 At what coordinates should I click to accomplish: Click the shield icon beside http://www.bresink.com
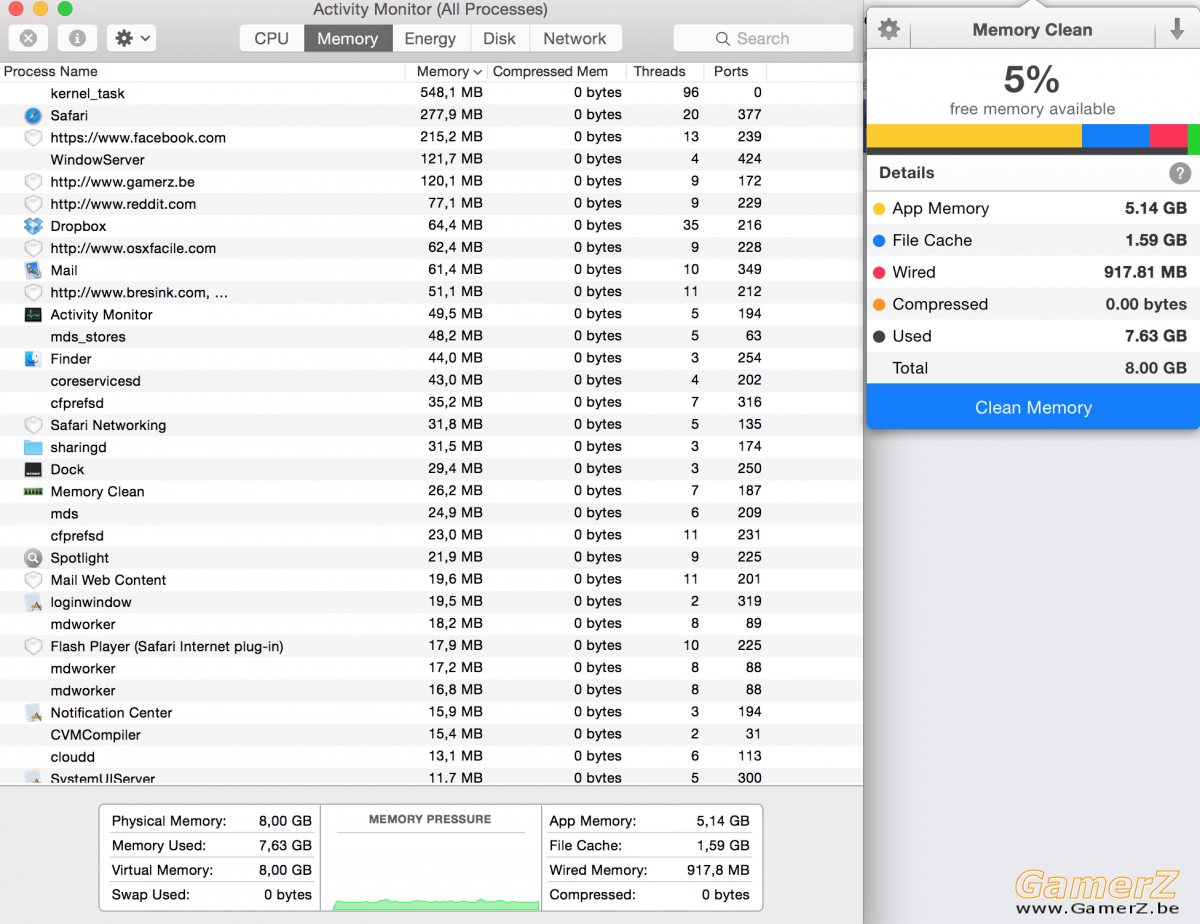(x=33, y=292)
